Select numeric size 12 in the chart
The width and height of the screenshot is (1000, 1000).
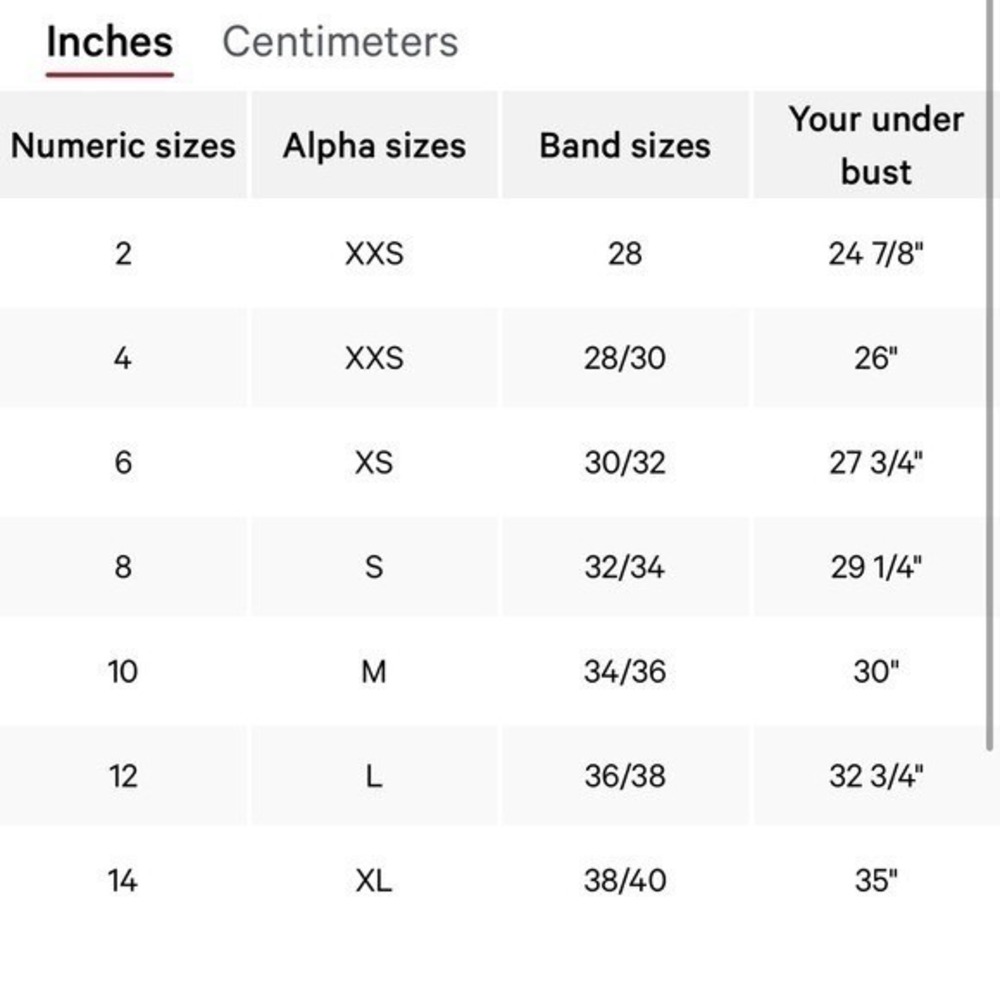pos(123,776)
